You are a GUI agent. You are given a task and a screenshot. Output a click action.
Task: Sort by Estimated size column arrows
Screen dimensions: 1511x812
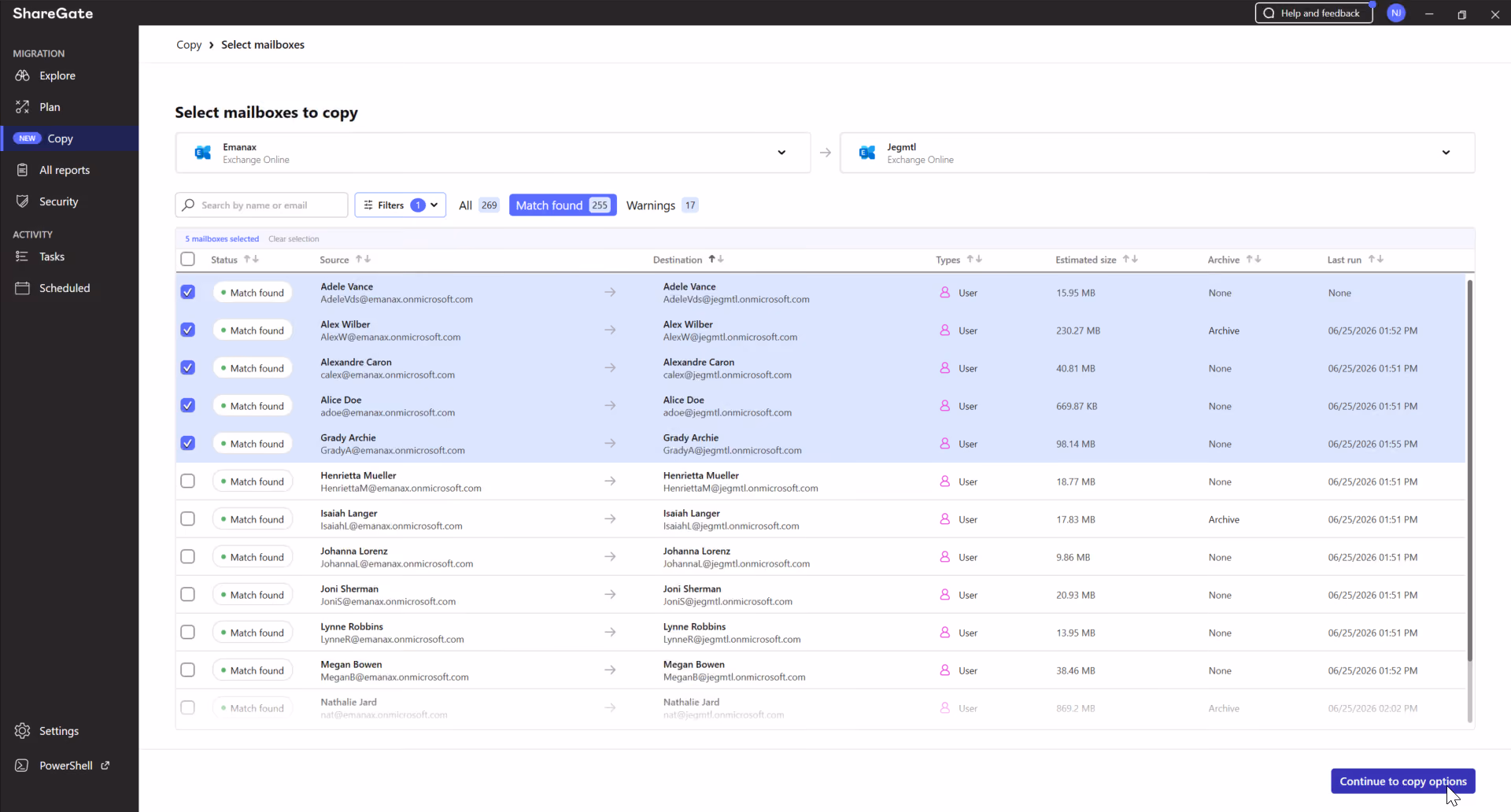click(1130, 259)
